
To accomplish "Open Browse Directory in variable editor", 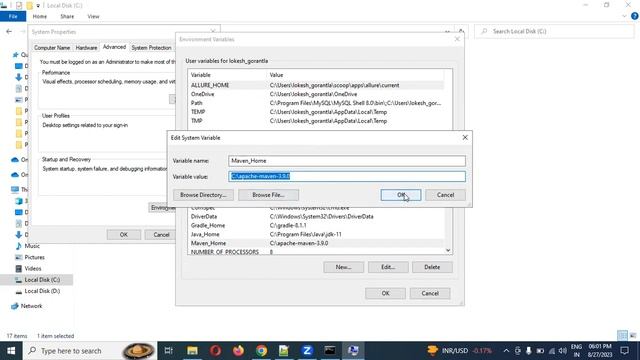I will tap(203, 195).
